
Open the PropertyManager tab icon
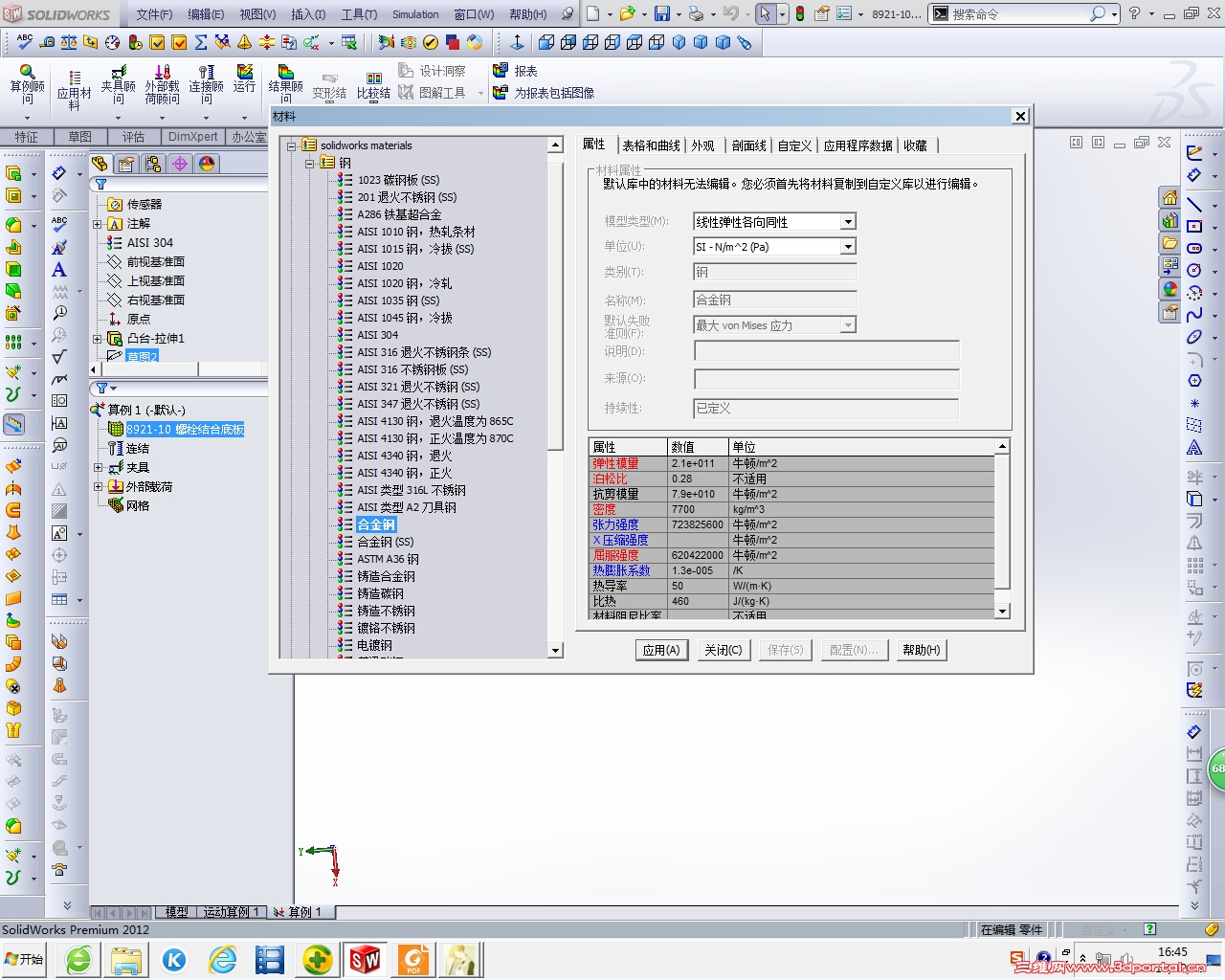point(126,164)
